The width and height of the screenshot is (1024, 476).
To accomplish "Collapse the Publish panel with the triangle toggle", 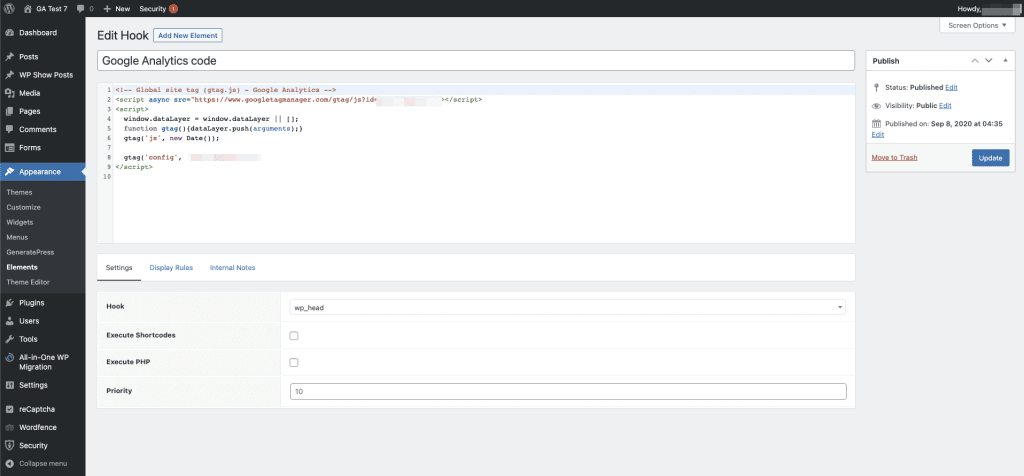I will click(1004, 61).
